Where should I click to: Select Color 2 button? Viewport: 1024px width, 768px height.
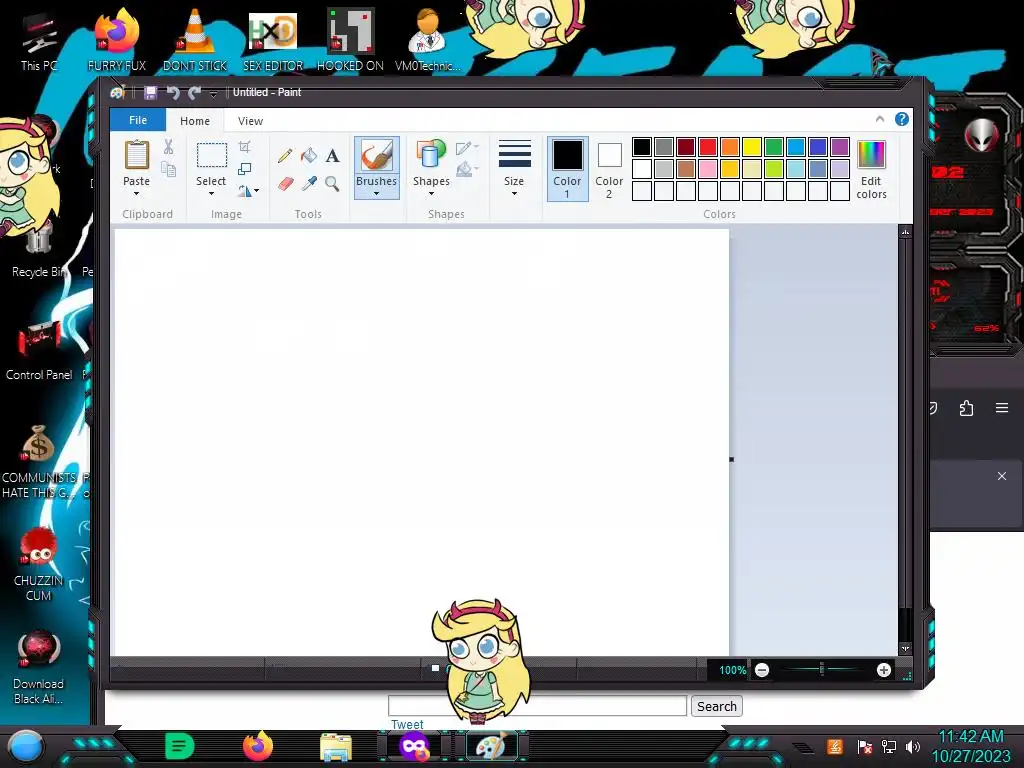coord(609,168)
